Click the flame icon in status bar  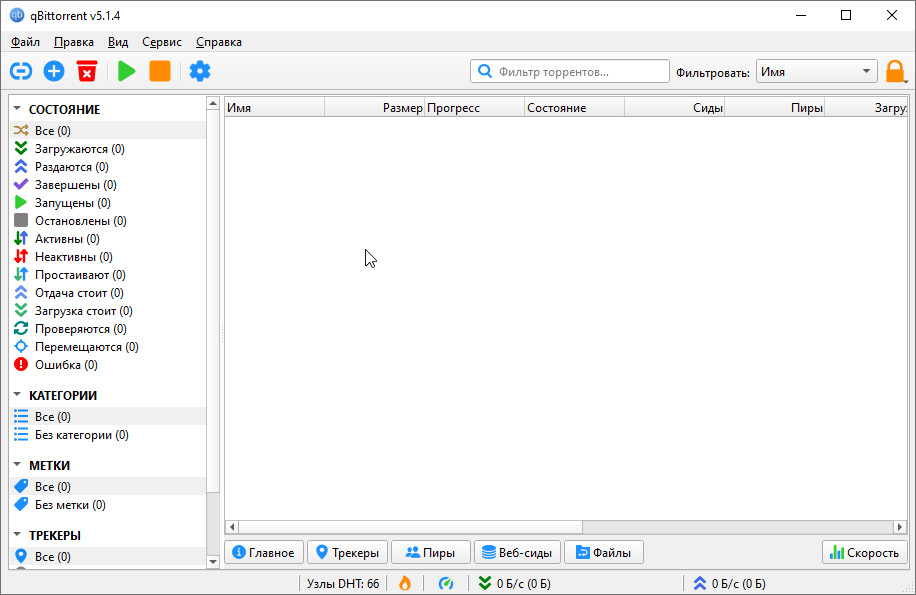405,583
